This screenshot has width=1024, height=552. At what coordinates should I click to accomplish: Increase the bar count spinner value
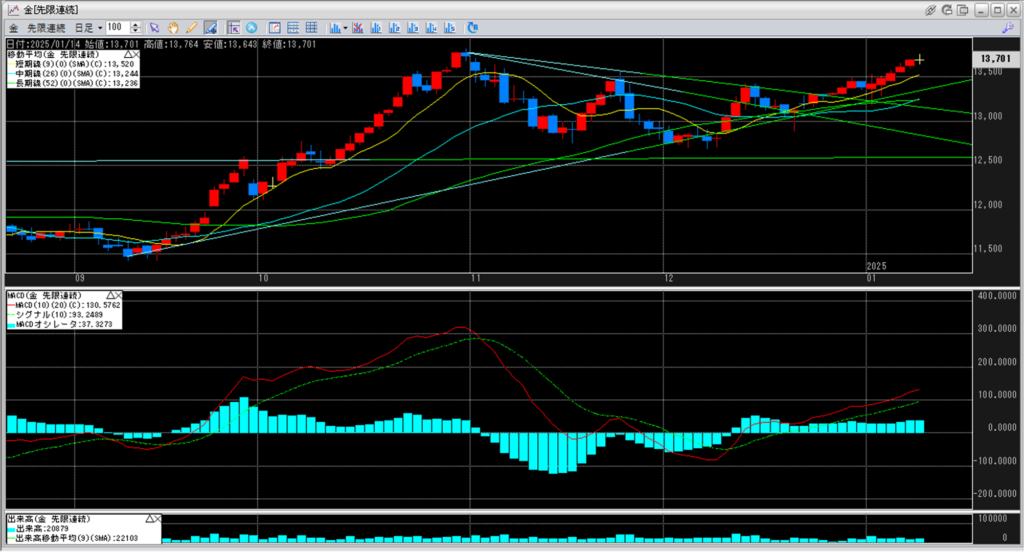[x=135, y=25]
